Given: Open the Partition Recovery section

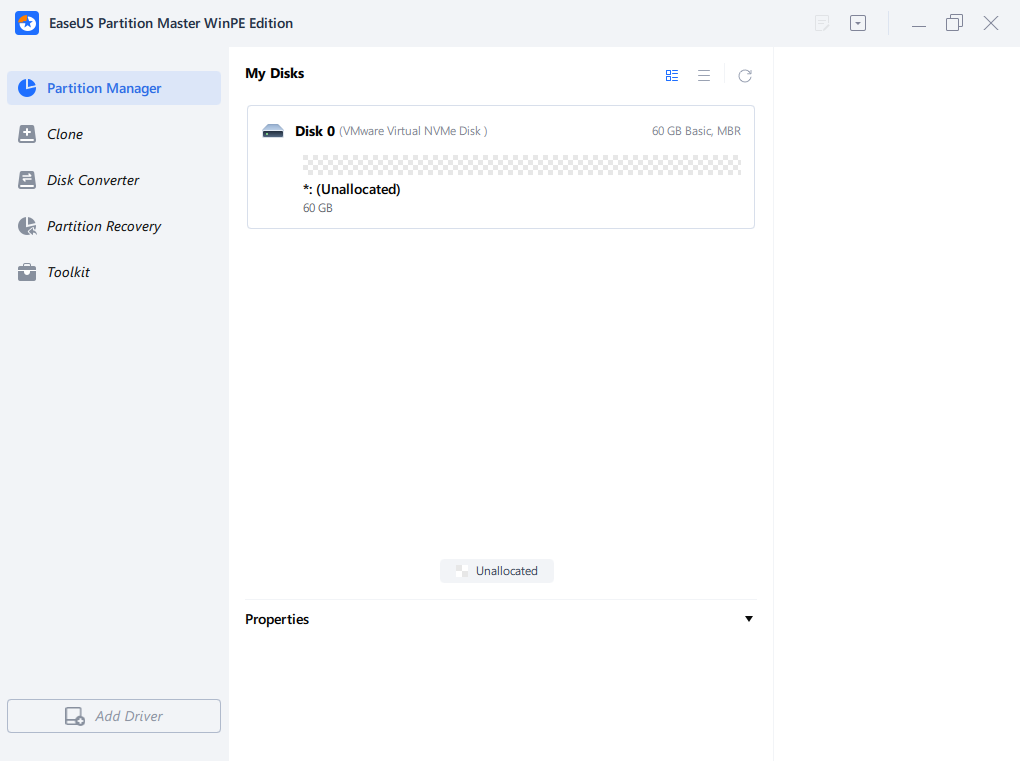Looking at the screenshot, I should point(104,226).
